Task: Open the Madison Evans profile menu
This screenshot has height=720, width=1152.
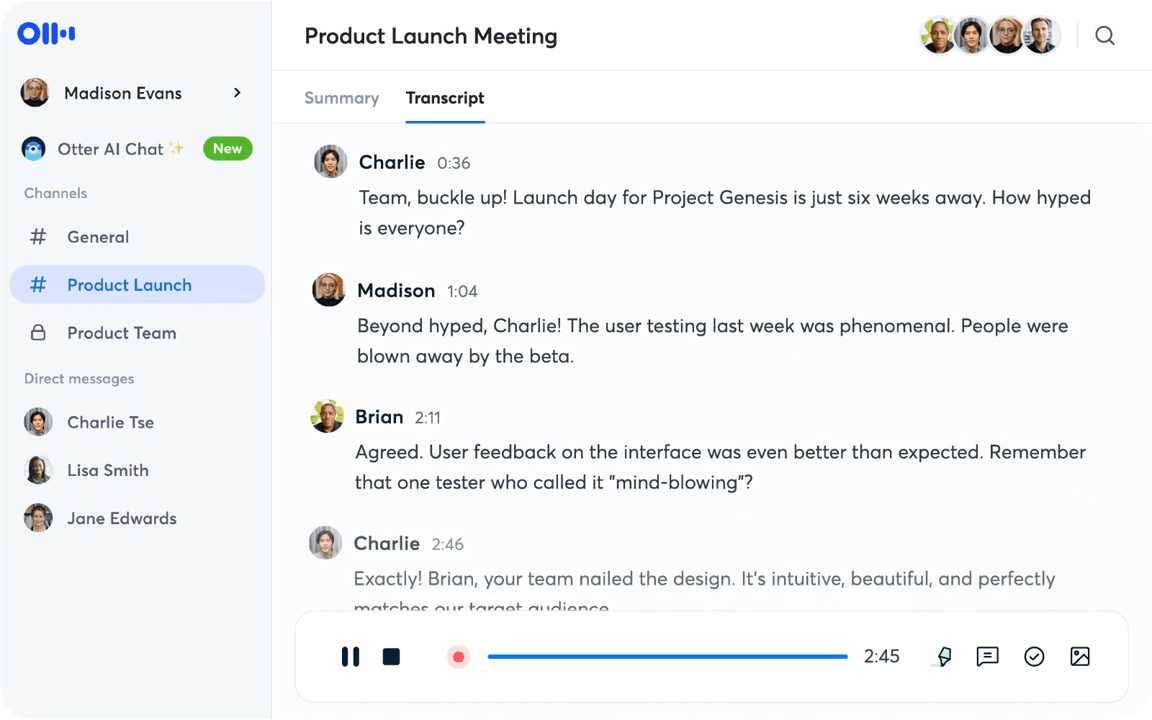Action: coord(132,93)
